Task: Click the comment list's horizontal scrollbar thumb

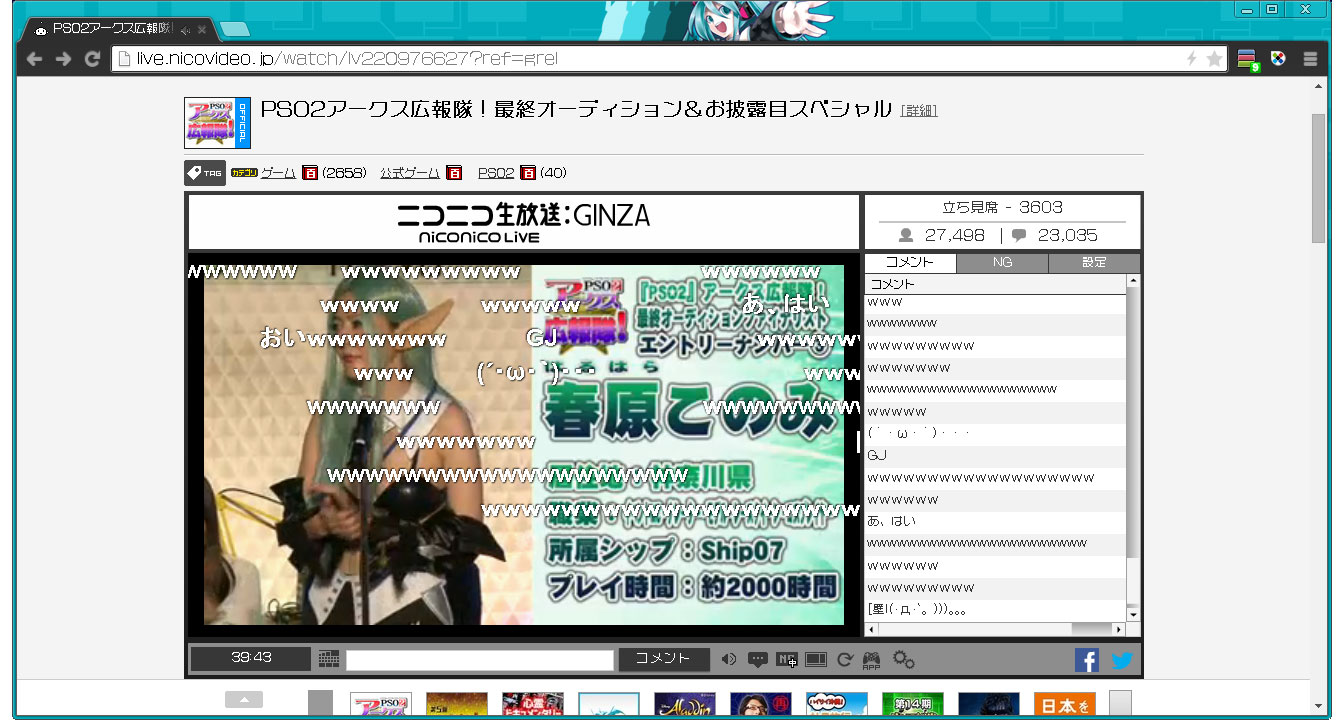Action: click(x=1091, y=629)
